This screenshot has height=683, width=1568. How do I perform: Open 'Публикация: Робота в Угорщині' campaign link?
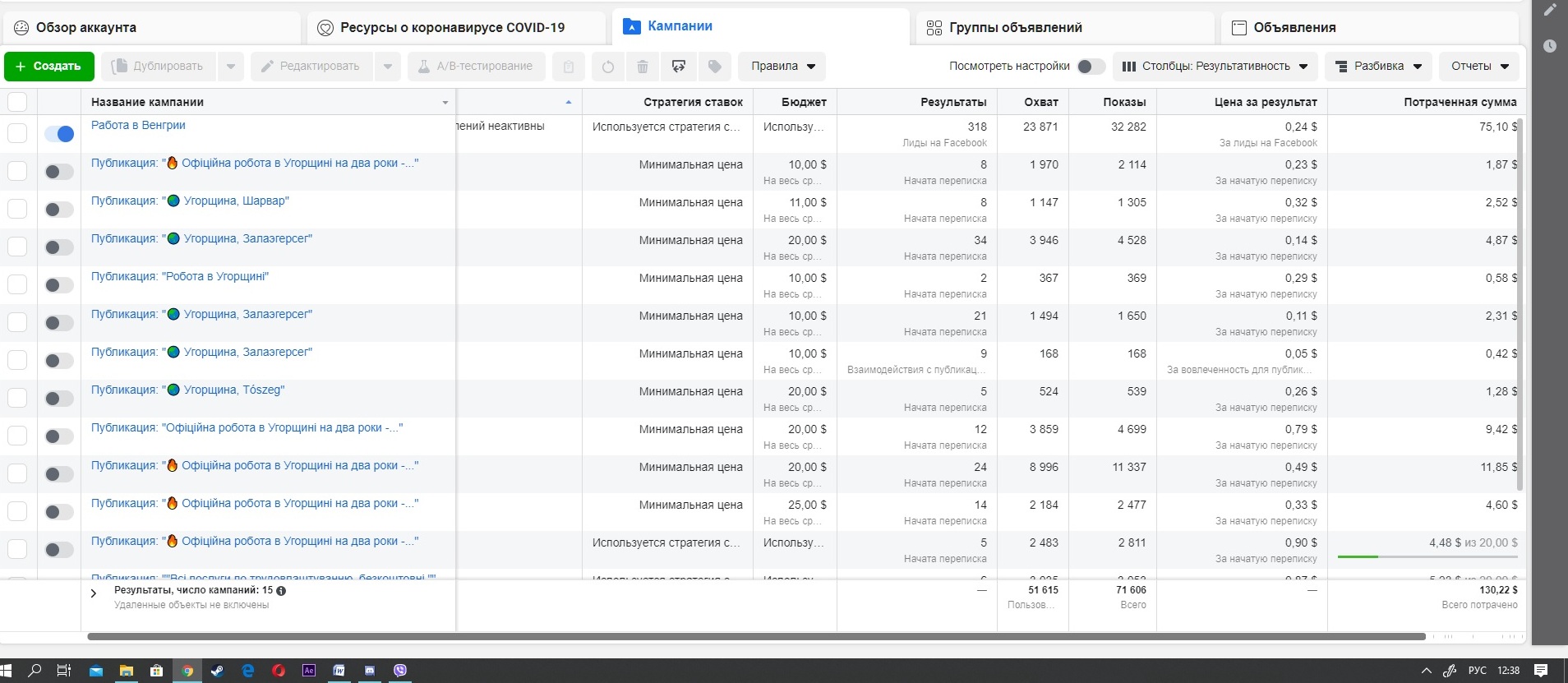(x=180, y=276)
